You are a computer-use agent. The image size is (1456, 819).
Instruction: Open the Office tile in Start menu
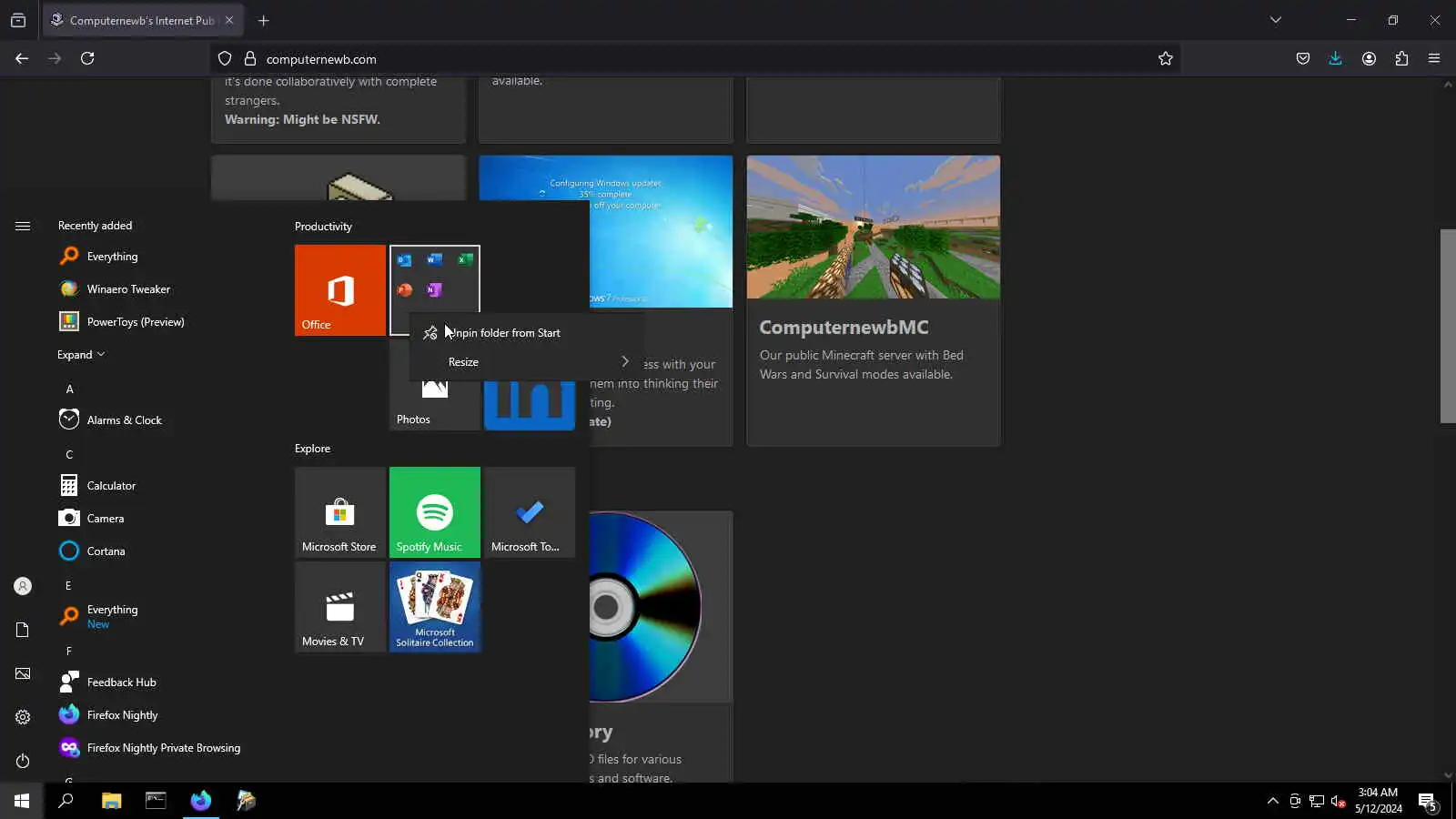click(339, 290)
